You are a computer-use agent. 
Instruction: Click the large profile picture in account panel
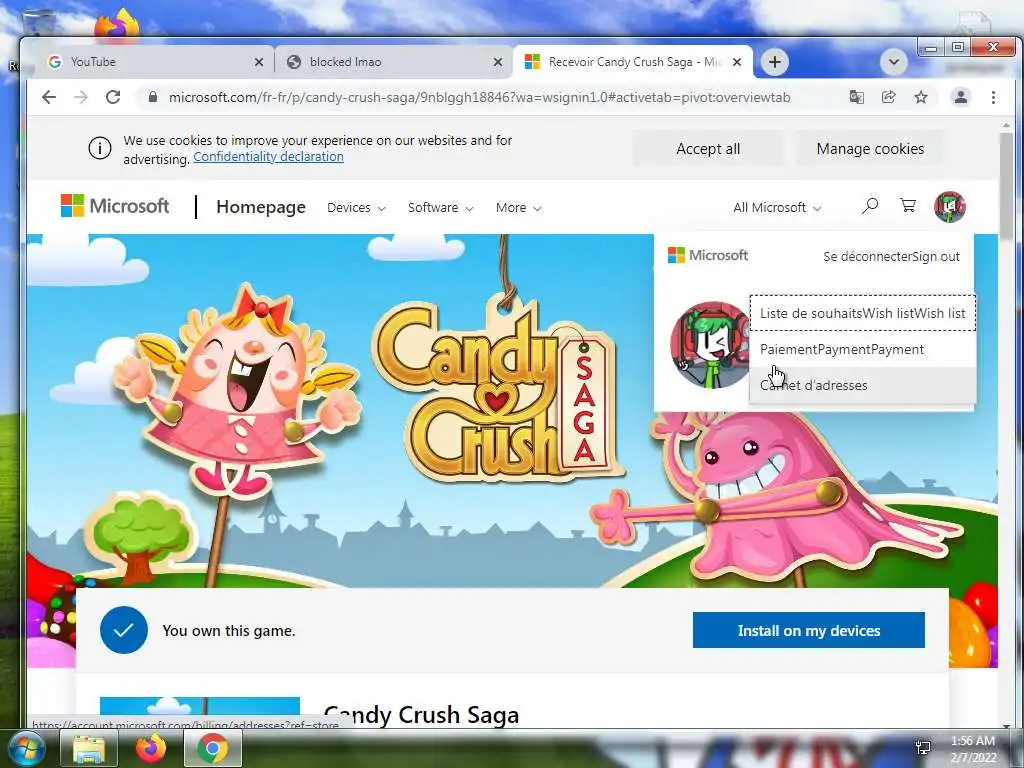[x=711, y=345]
